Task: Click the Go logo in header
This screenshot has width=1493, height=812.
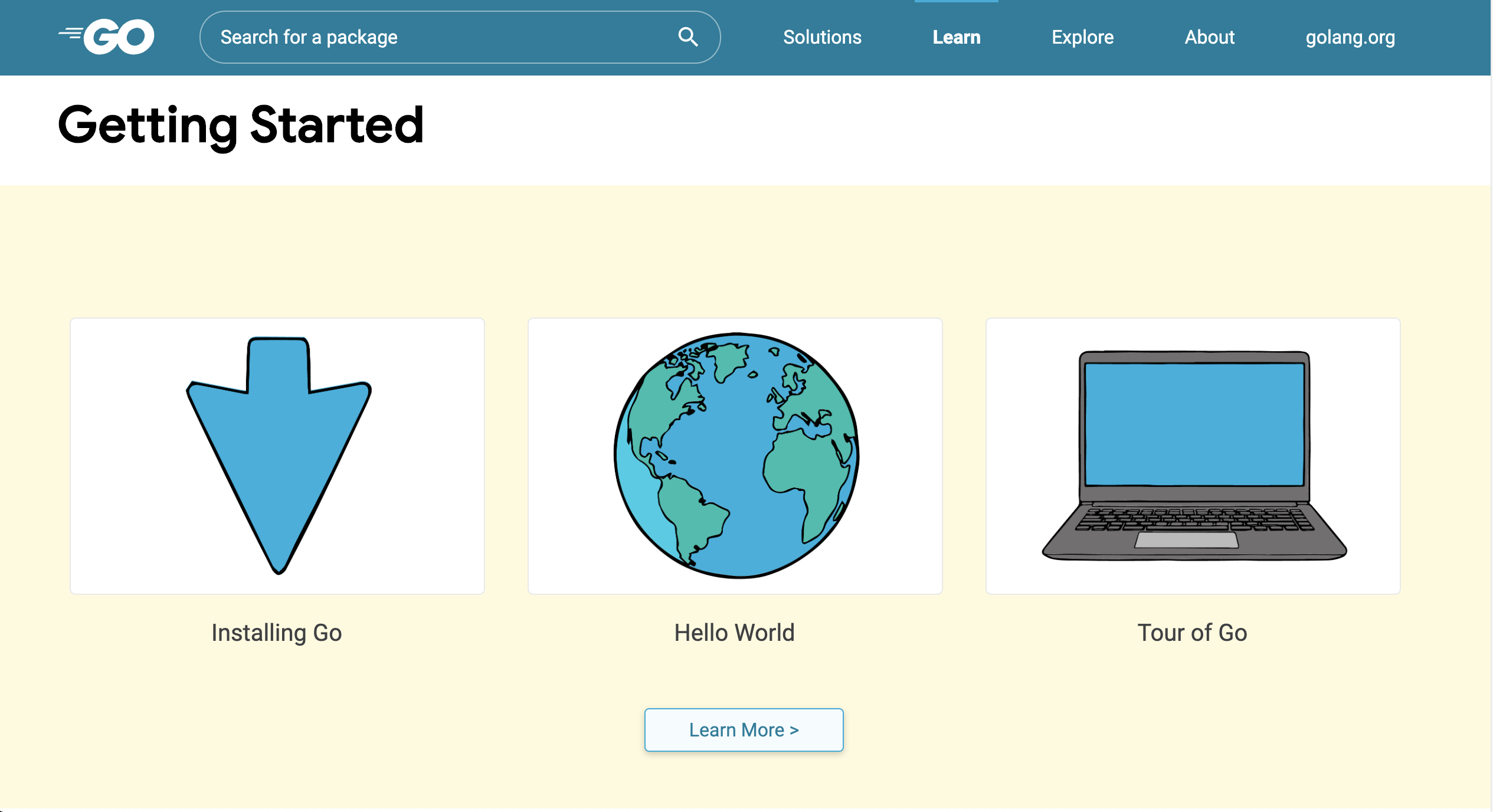Action: click(107, 37)
